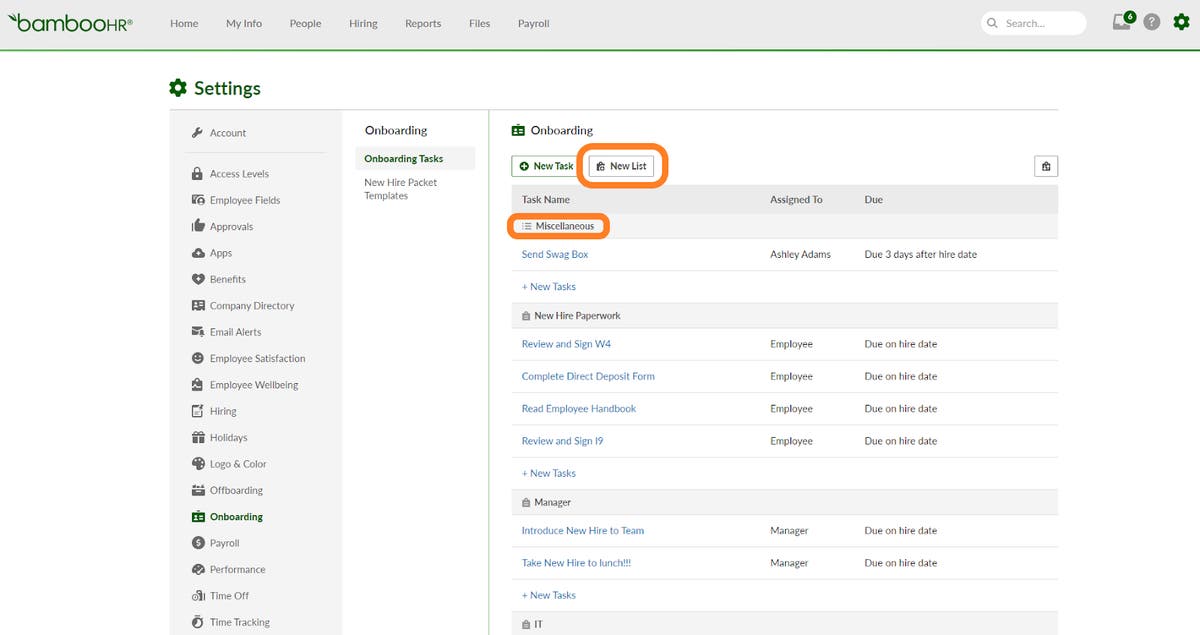This screenshot has width=1200, height=635.
Task: Open the briefcase icon above the task list
Action: pos(1045,166)
